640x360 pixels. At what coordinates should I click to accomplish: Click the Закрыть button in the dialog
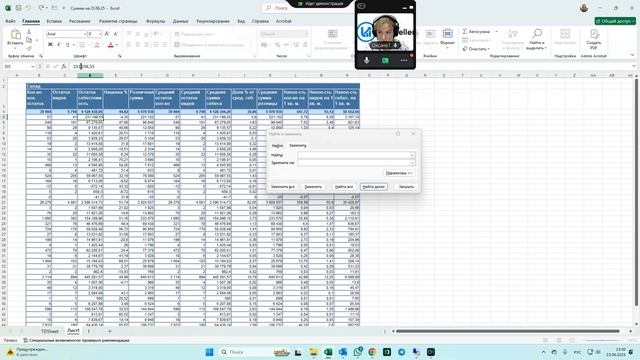[x=406, y=187]
